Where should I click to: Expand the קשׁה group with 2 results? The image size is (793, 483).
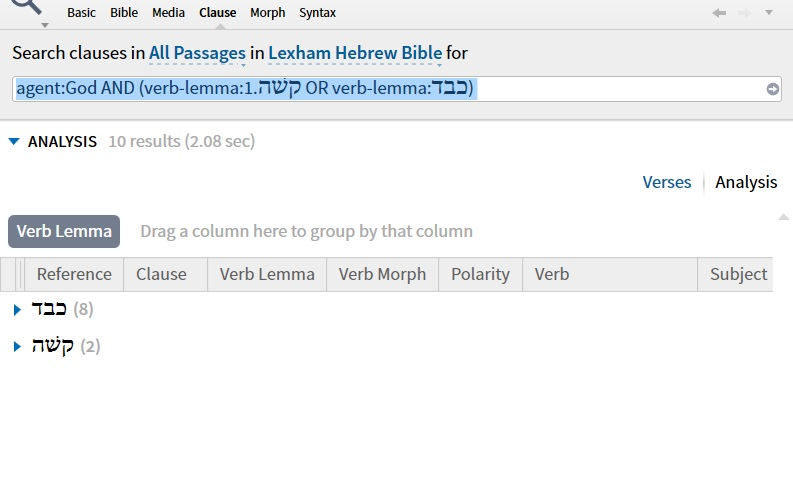(17, 347)
